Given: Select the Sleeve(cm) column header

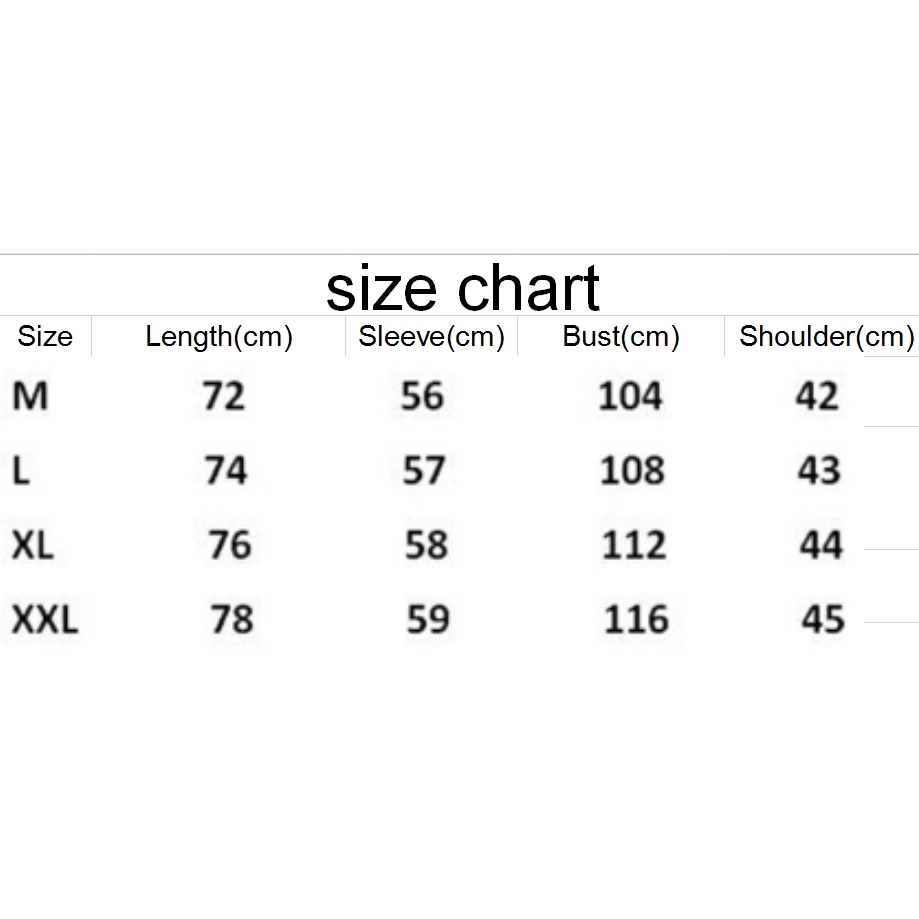Looking at the screenshot, I should pyautogui.click(x=431, y=337).
